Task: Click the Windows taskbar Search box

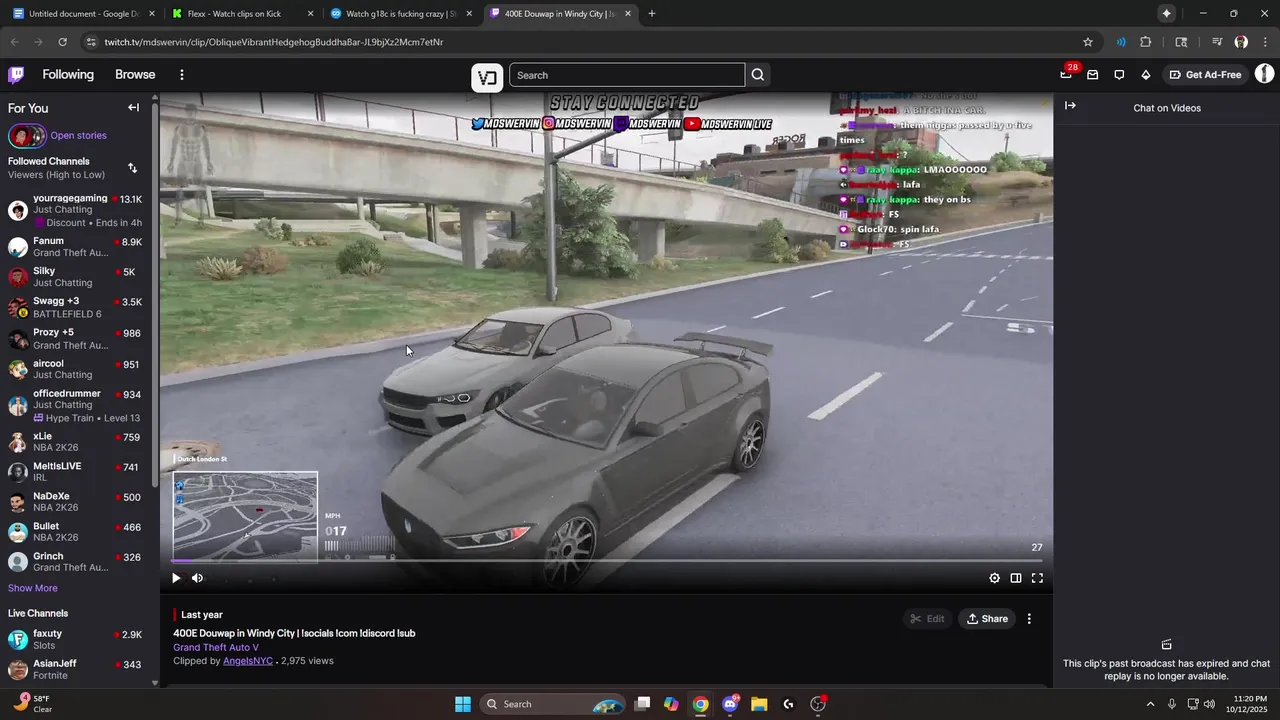Action: [553, 704]
